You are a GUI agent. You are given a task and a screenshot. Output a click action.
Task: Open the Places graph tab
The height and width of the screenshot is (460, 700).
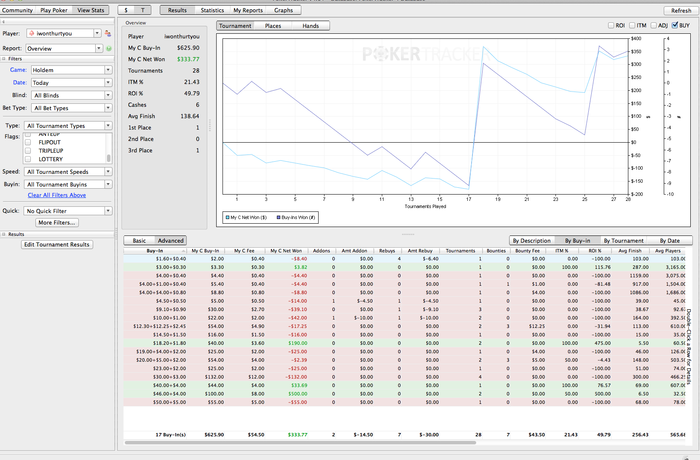tap(273, 25)
